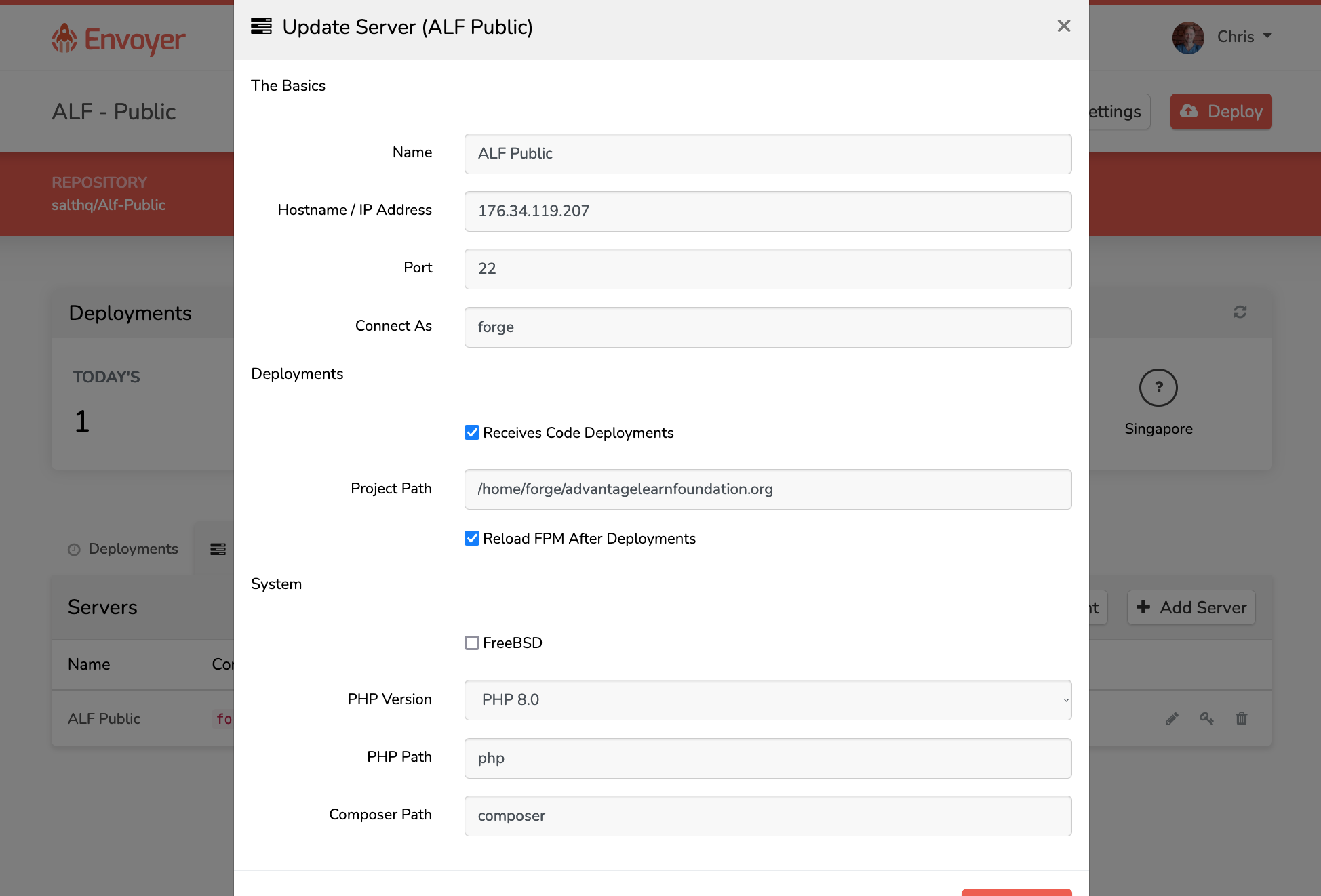Screen dimensions: 1321x896
Task: Refresh the Deployments panel
Action: [x=1240, y=312]
